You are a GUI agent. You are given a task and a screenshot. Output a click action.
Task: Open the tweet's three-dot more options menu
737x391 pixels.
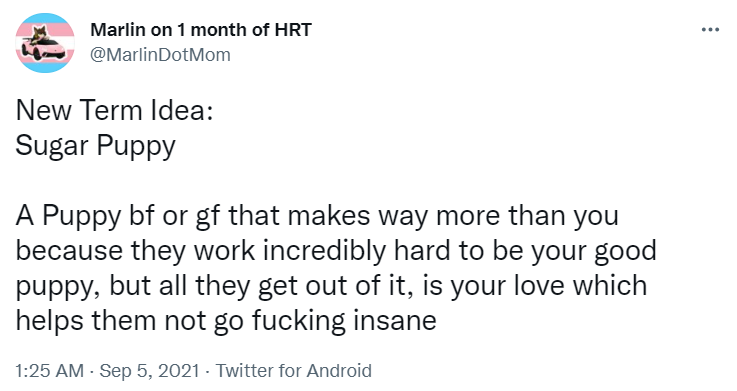[x=710, y=30]
